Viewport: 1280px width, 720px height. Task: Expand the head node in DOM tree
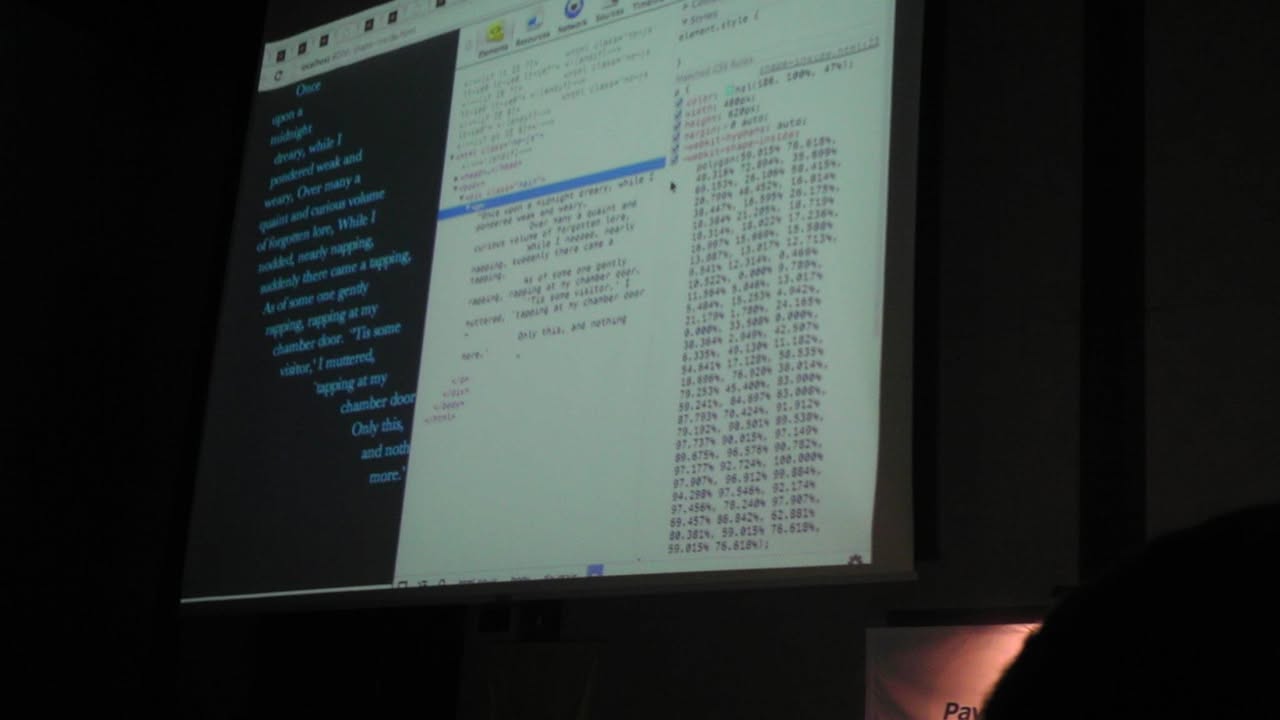pos(456,177)
